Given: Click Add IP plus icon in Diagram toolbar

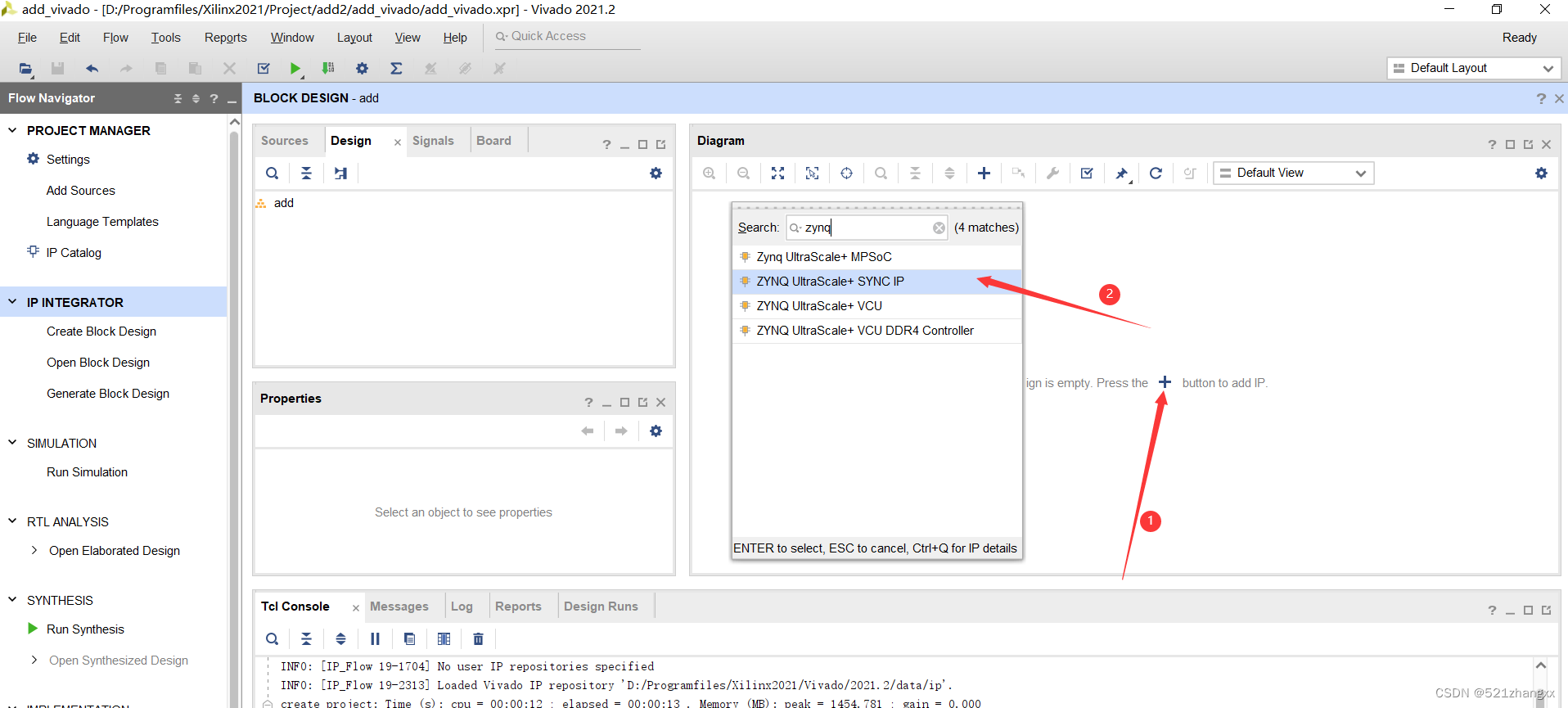Looking at the screenshot, I should [x=984, y=174].
